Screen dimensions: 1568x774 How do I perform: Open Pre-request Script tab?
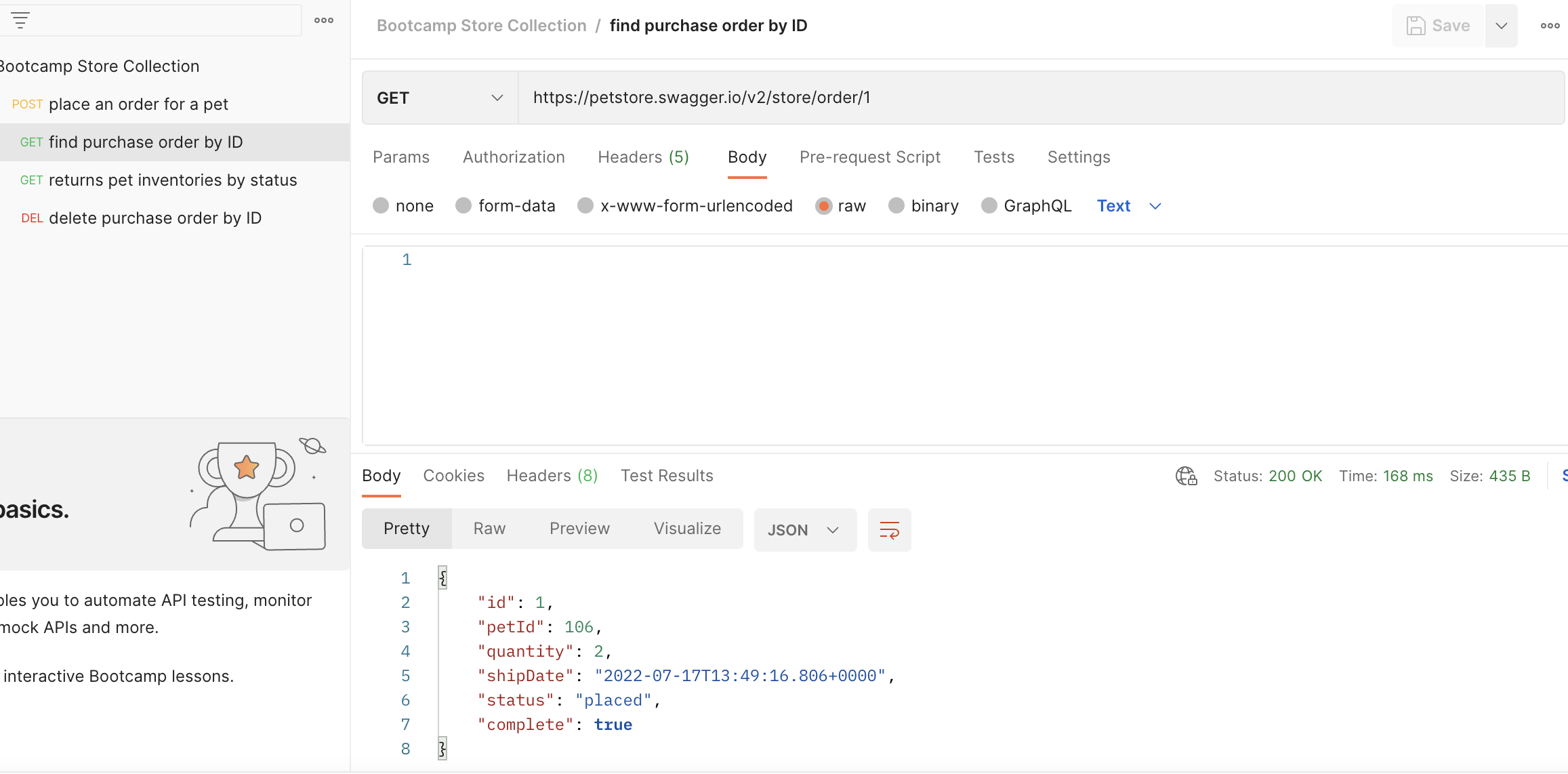pyautogui.click(x=870, y=157)
